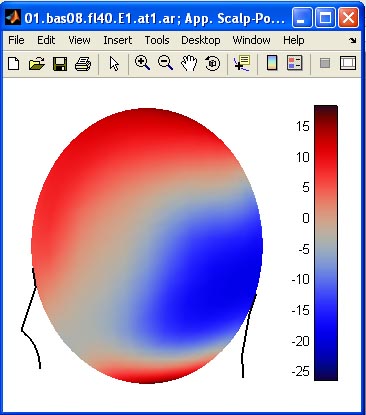Show plot tools and dock the figure
366x415 pixels.
(x=348, y=63)
